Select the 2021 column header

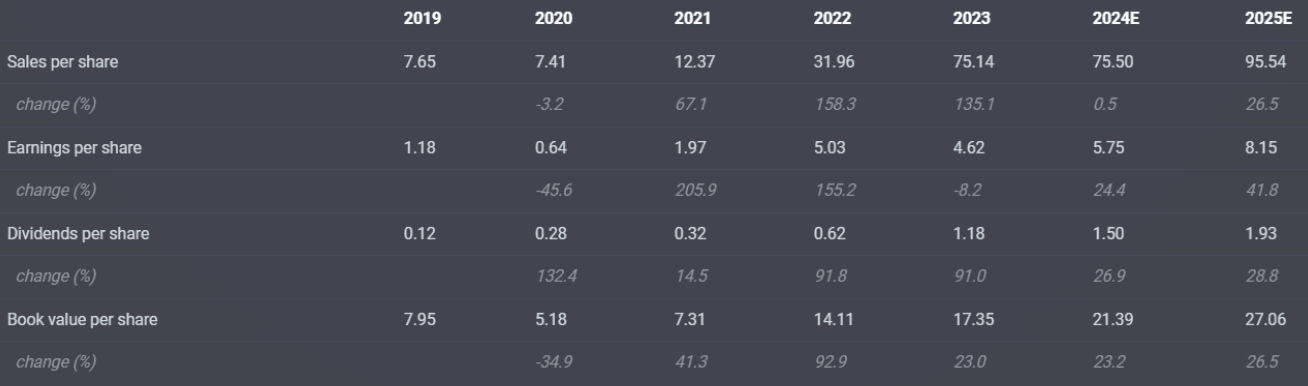coord(691,19)
